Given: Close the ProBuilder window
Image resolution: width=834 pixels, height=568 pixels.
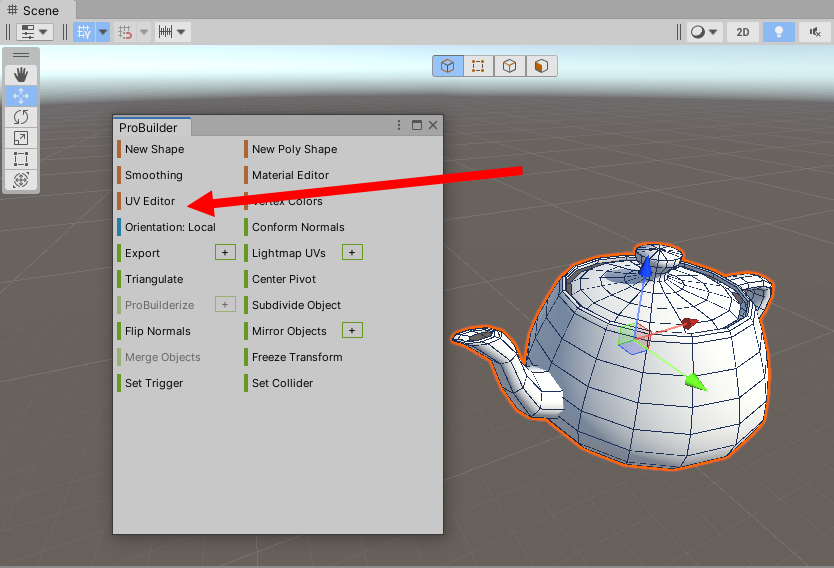Looking at the screenshot, I should point(433,125).
